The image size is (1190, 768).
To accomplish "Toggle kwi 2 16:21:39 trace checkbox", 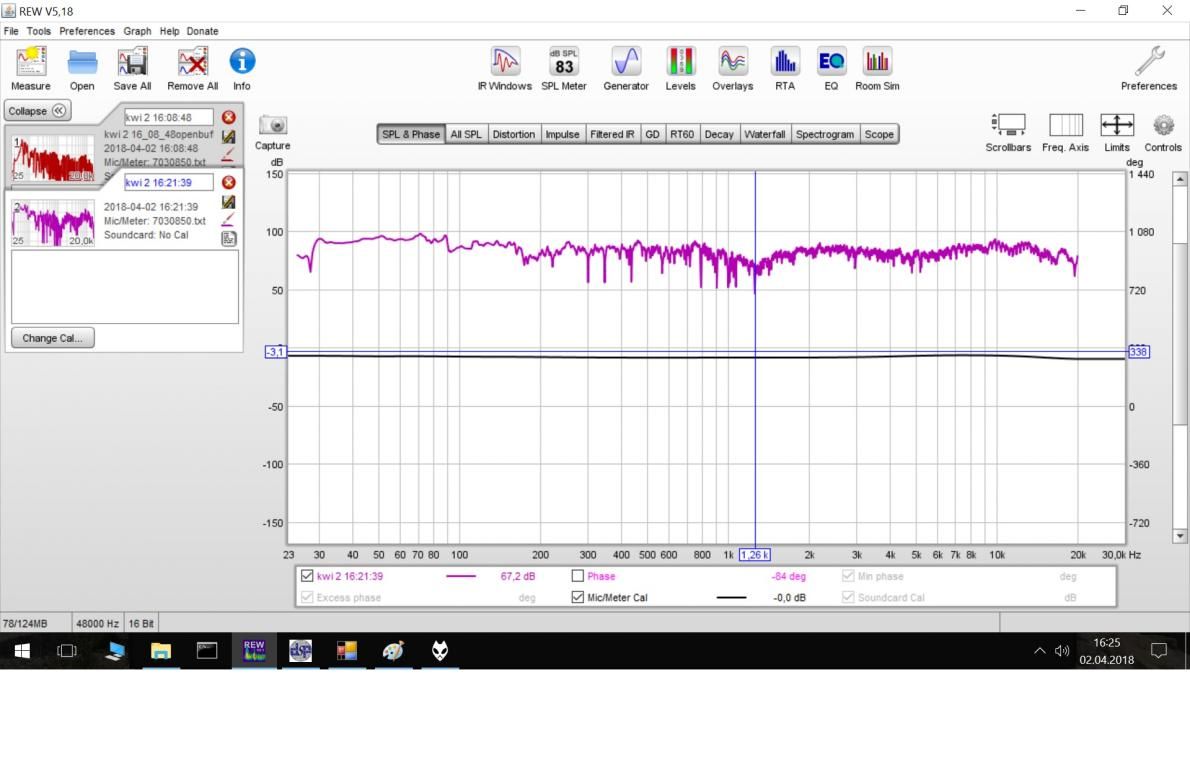I will (307, 576).
